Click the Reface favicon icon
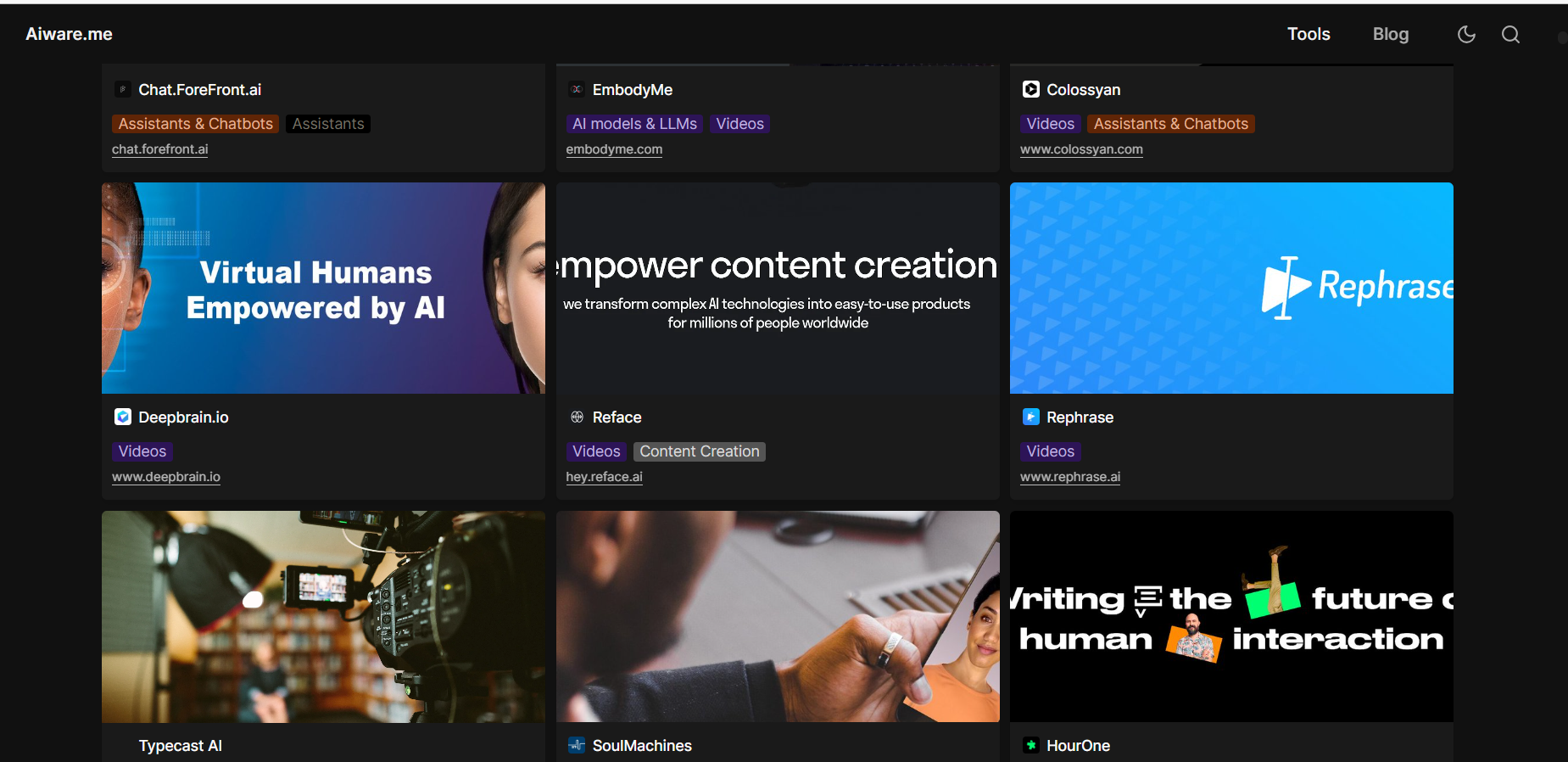The width and height of the screenshot is (1568, 762). pyautogui.click(x=577, y=417)
